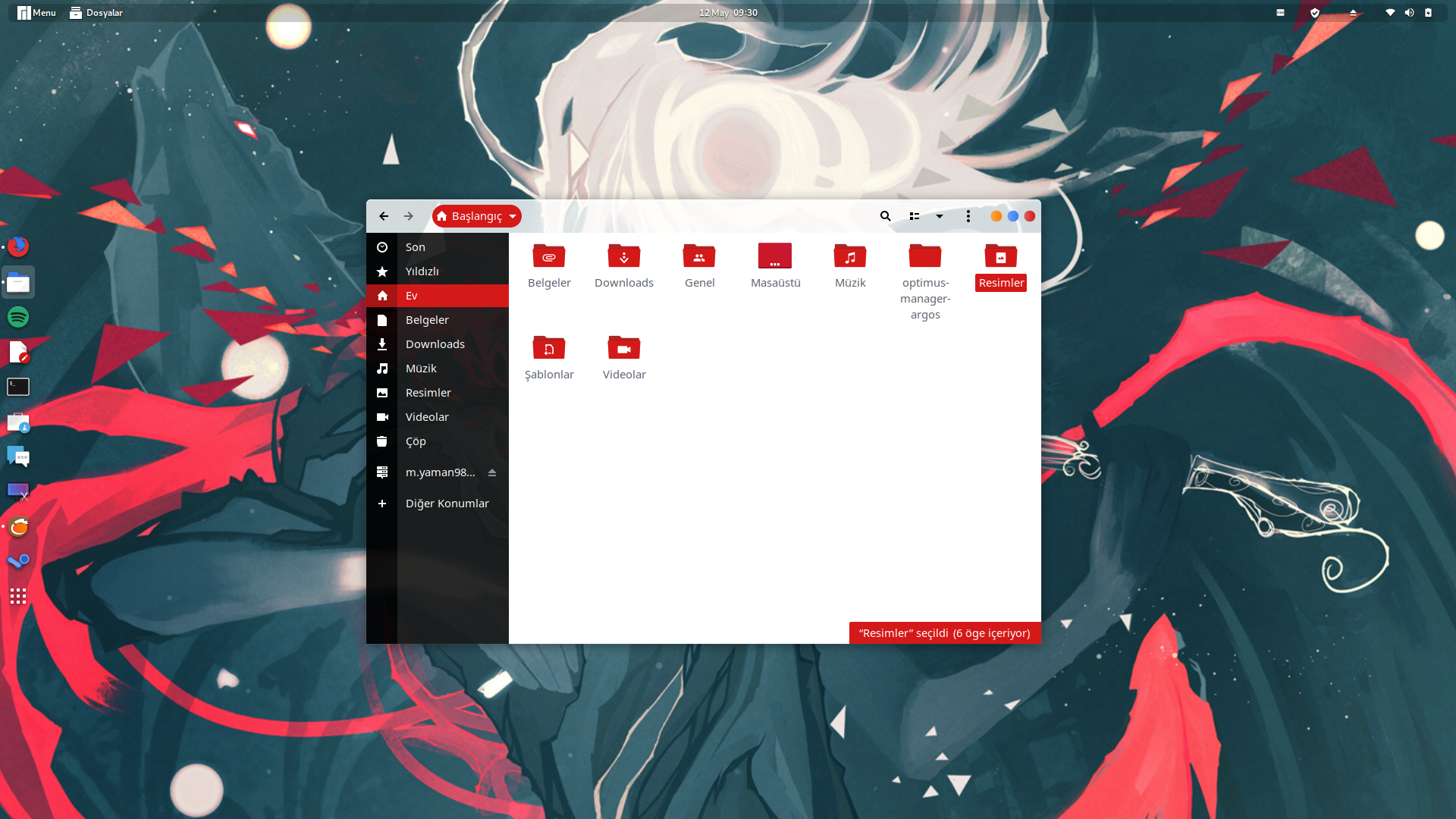Go forward with the forward arrow
Image resolution: width=1456 pixels, height=819 pixels.
(x=409, y=216)
